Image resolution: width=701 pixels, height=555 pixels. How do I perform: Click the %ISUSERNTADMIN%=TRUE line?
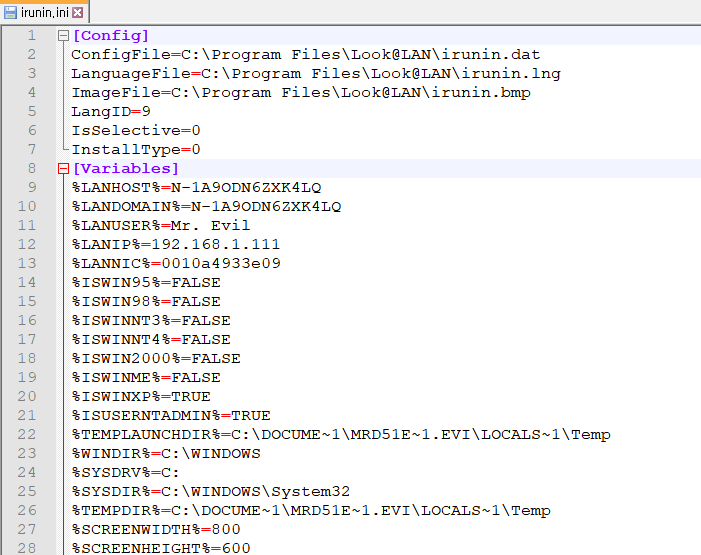171,415
